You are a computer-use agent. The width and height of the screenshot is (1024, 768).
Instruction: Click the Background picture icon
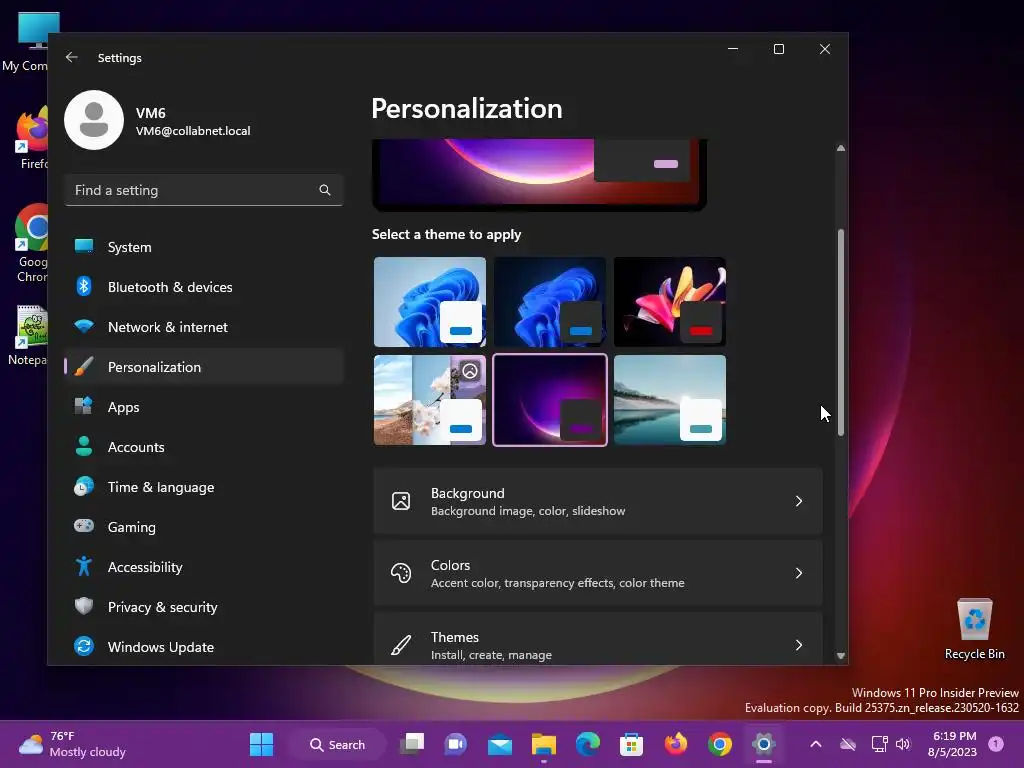click(401, 501)
